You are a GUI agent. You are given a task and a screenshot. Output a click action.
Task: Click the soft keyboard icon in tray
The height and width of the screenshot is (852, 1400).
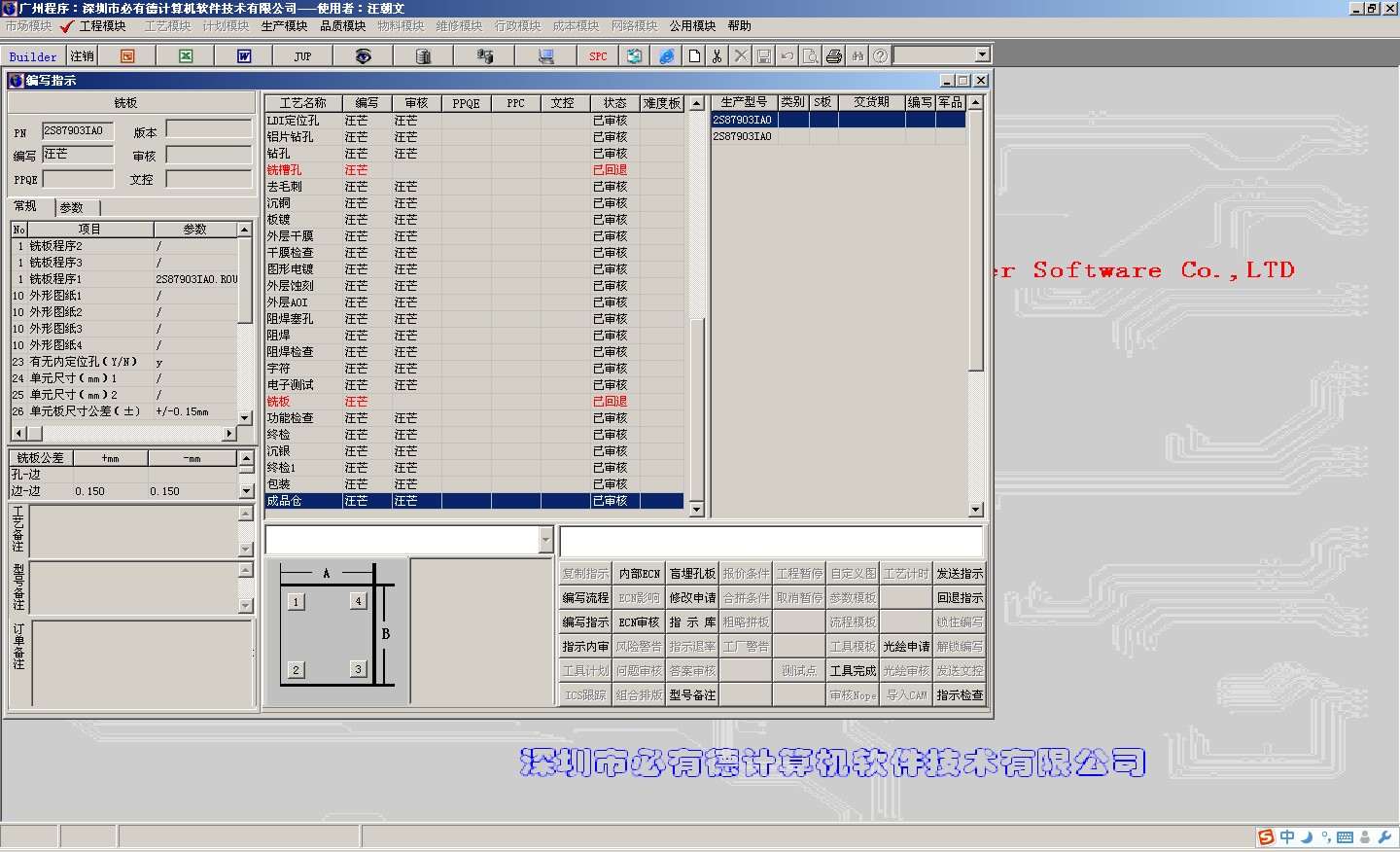[x=1345, y=837]
